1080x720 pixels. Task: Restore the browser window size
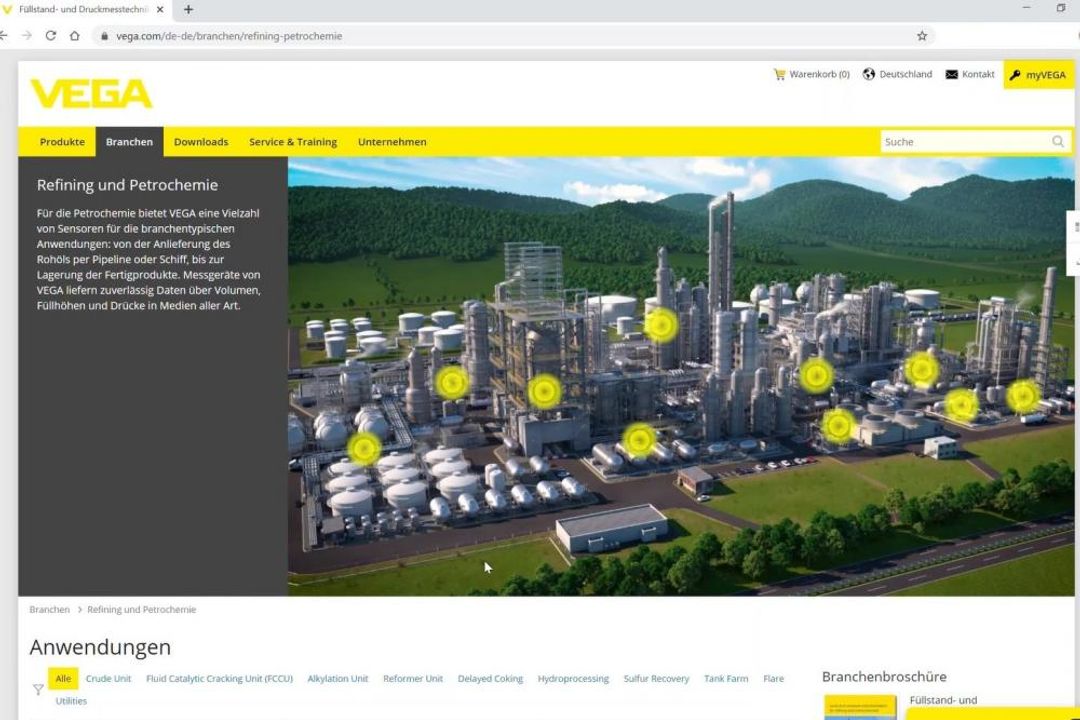click(x=1061, y=8)
